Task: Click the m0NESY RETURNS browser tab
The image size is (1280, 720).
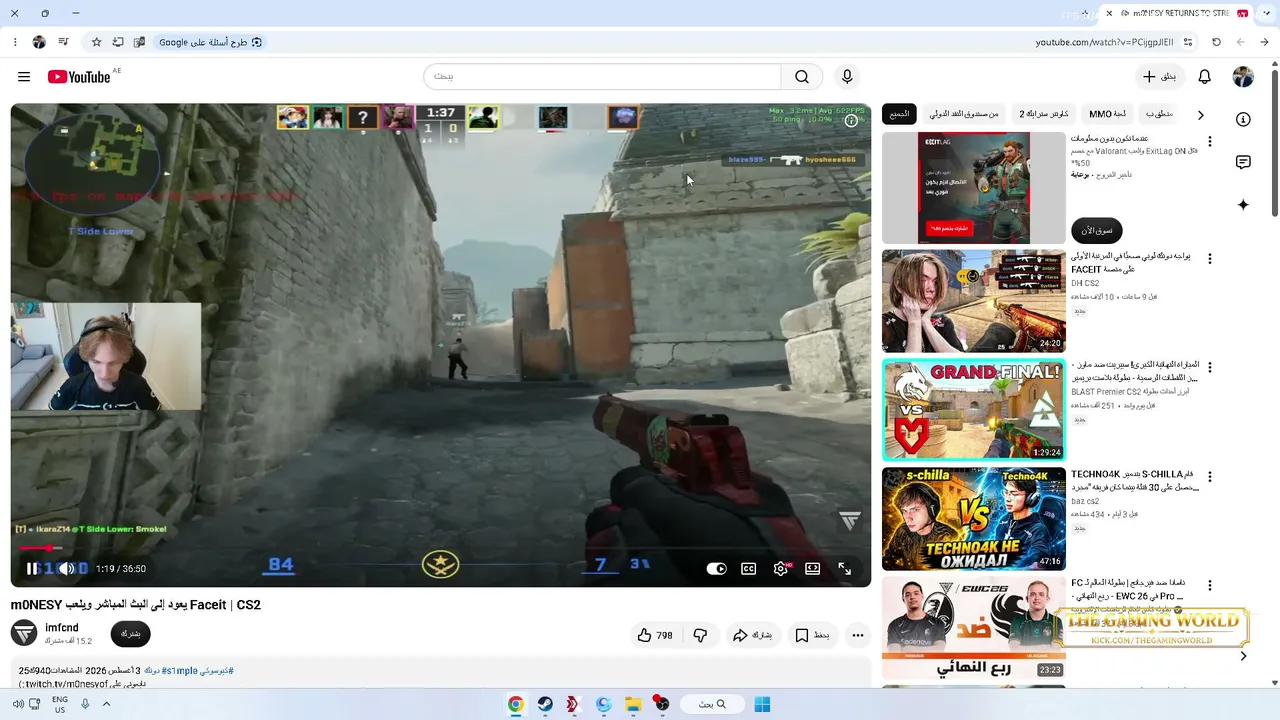Action: click(x=1177, y=13)
